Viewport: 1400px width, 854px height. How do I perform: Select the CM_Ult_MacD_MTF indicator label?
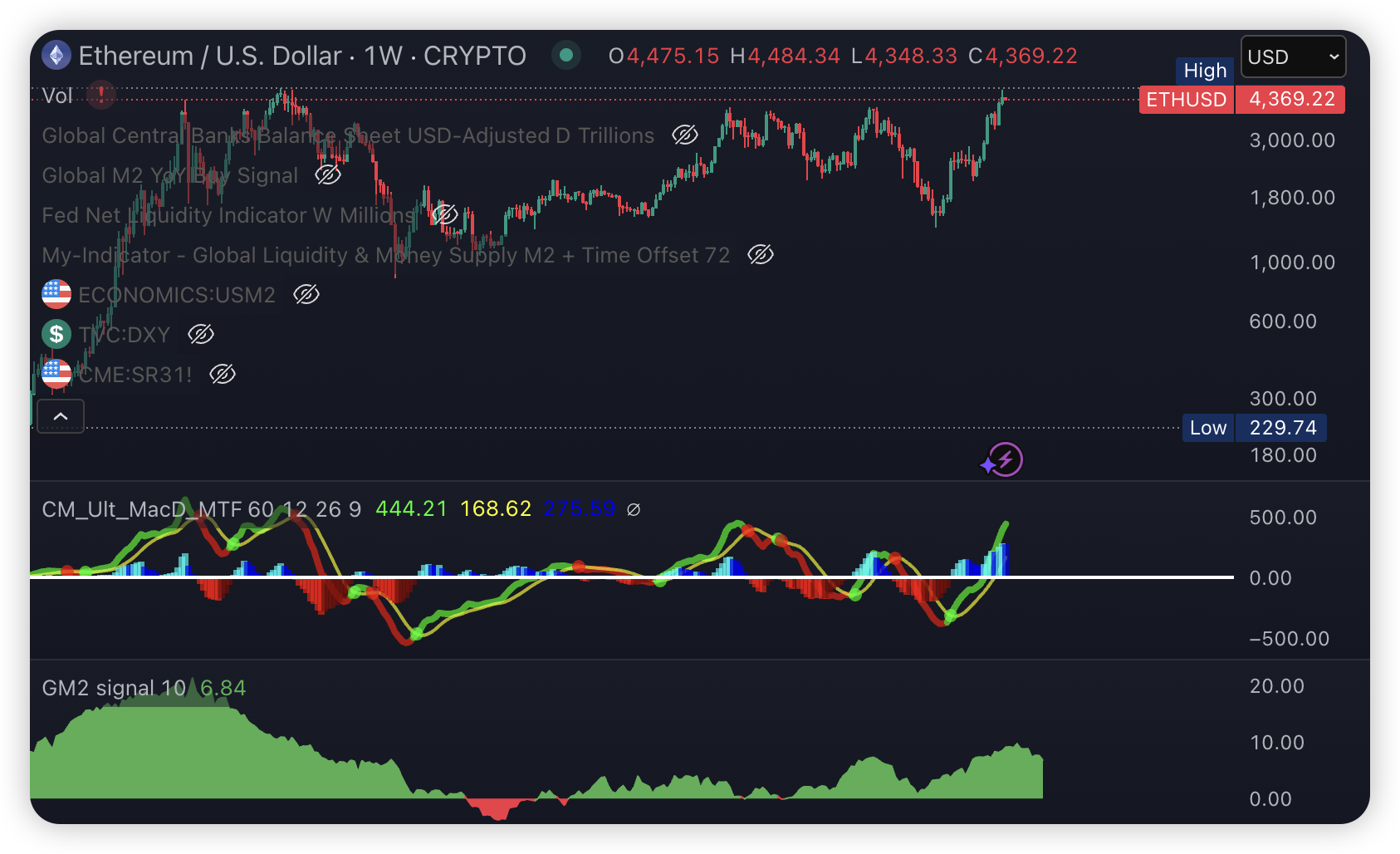[202, 509]
